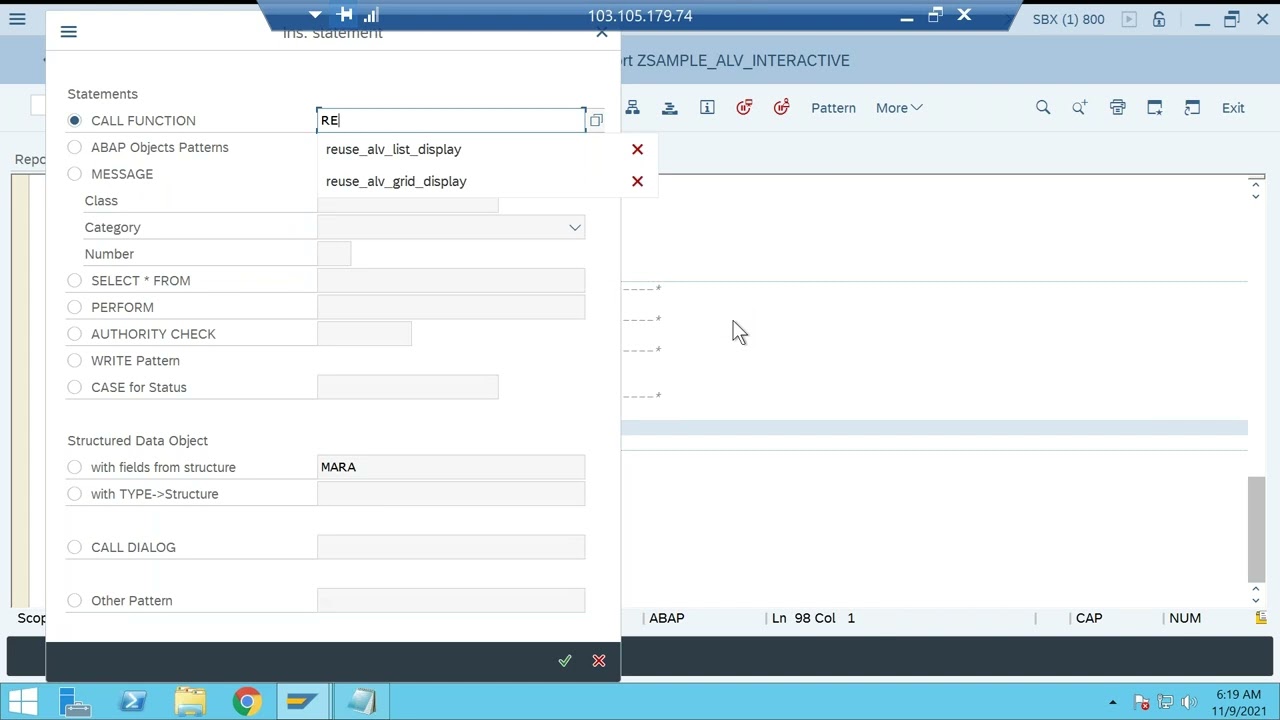Click the pin icon in the remote session bar

click(x=345, y=15)
